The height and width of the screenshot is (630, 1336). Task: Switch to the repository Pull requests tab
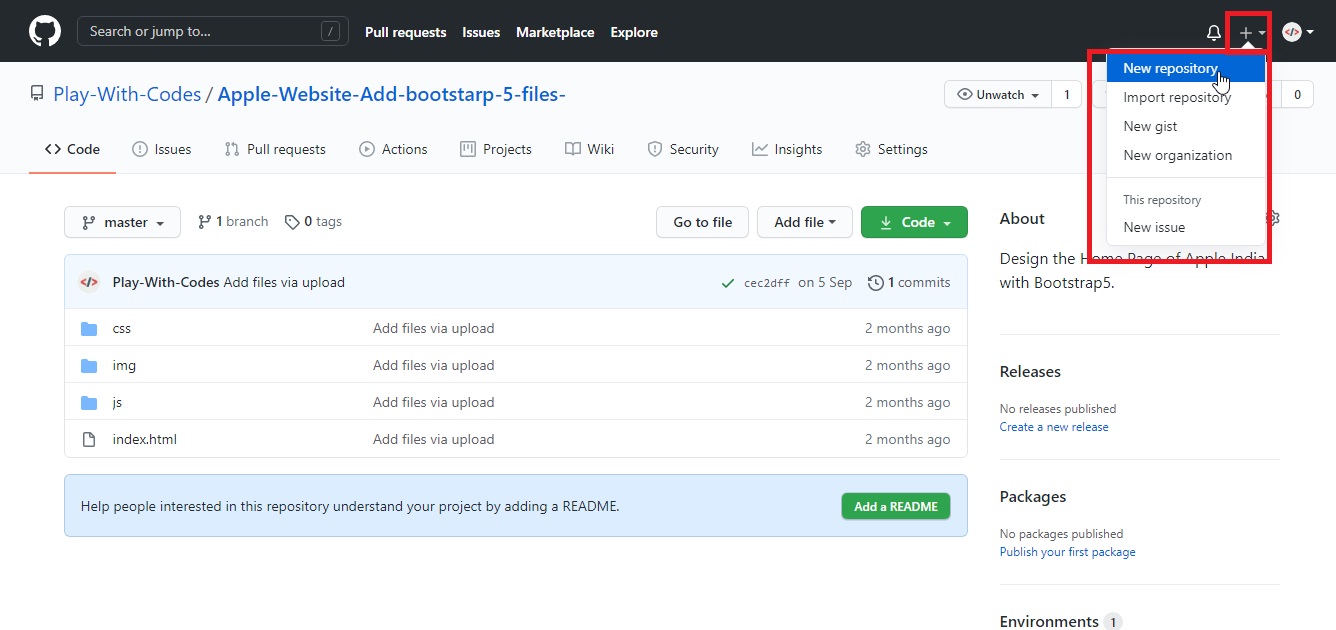(276, 149)
